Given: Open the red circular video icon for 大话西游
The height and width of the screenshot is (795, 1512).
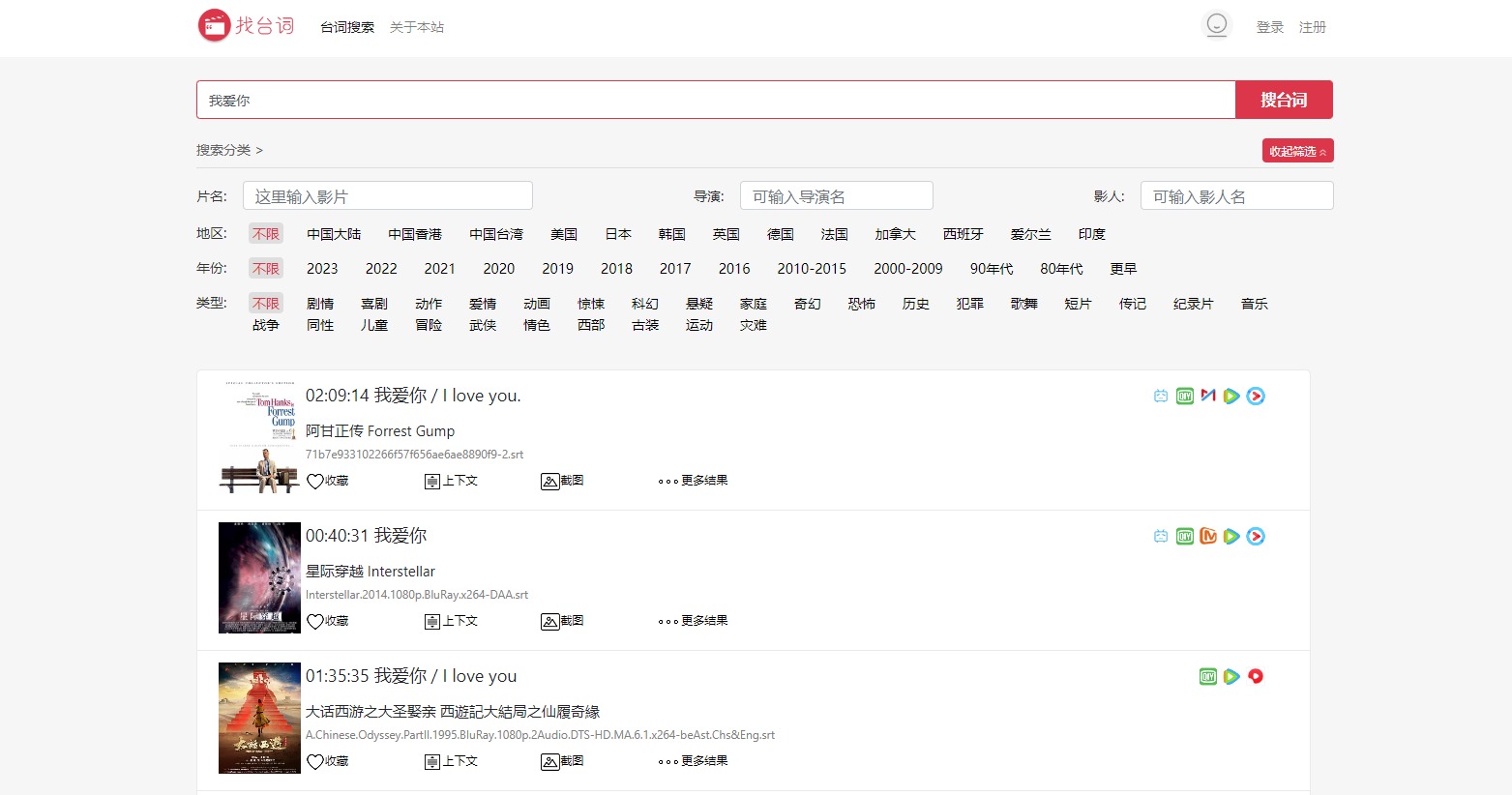Looking at the screenshot, I should (x=1256, y=676).
